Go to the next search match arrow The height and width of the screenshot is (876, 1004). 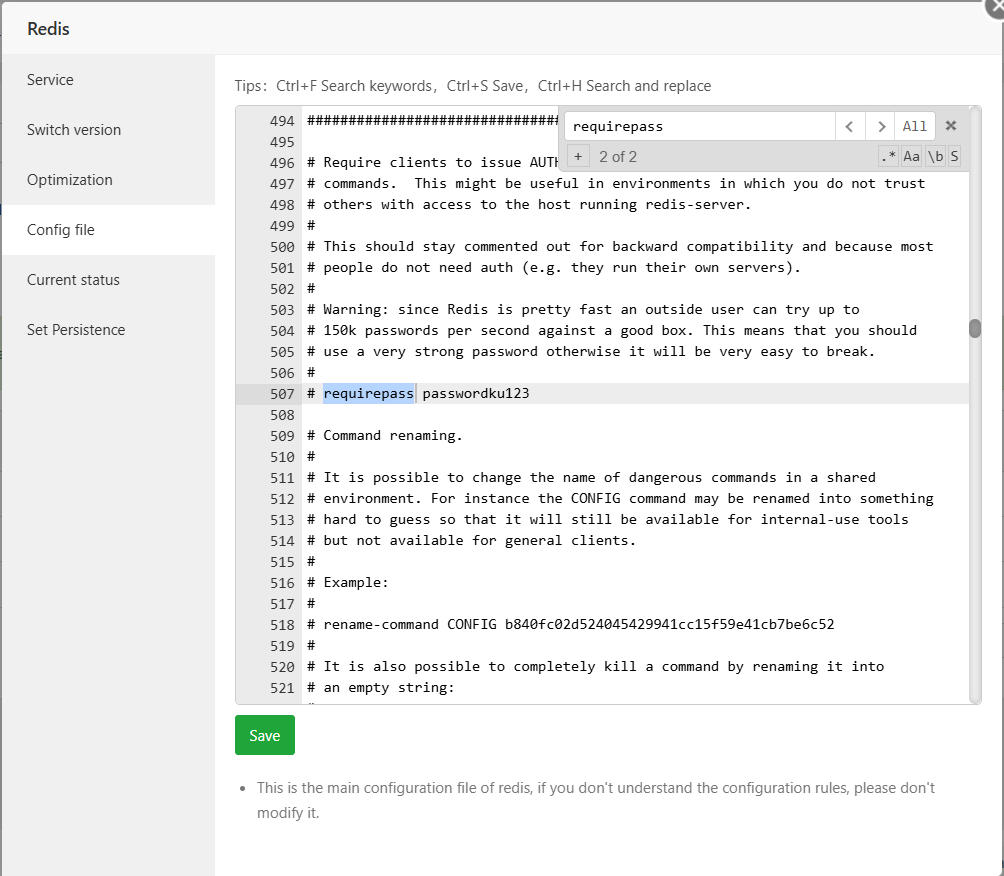pos(879,126)
